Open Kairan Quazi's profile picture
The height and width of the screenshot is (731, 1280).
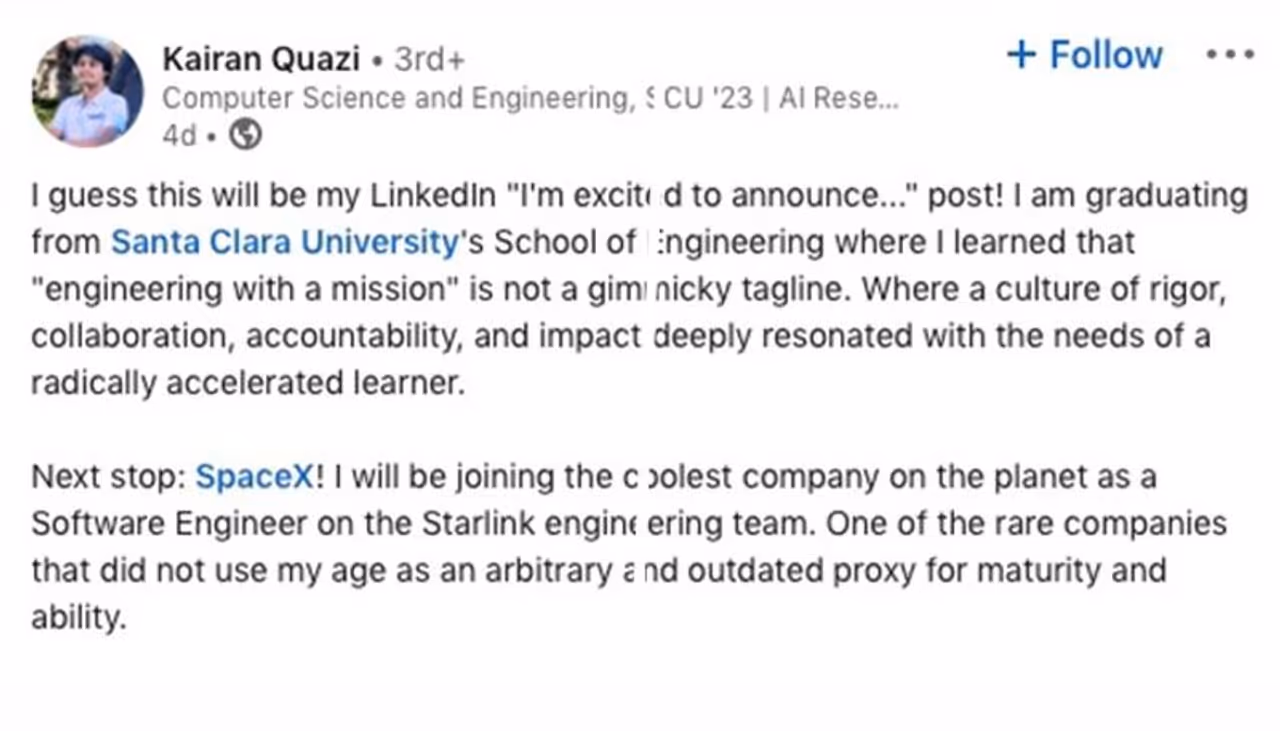point(87,93)
